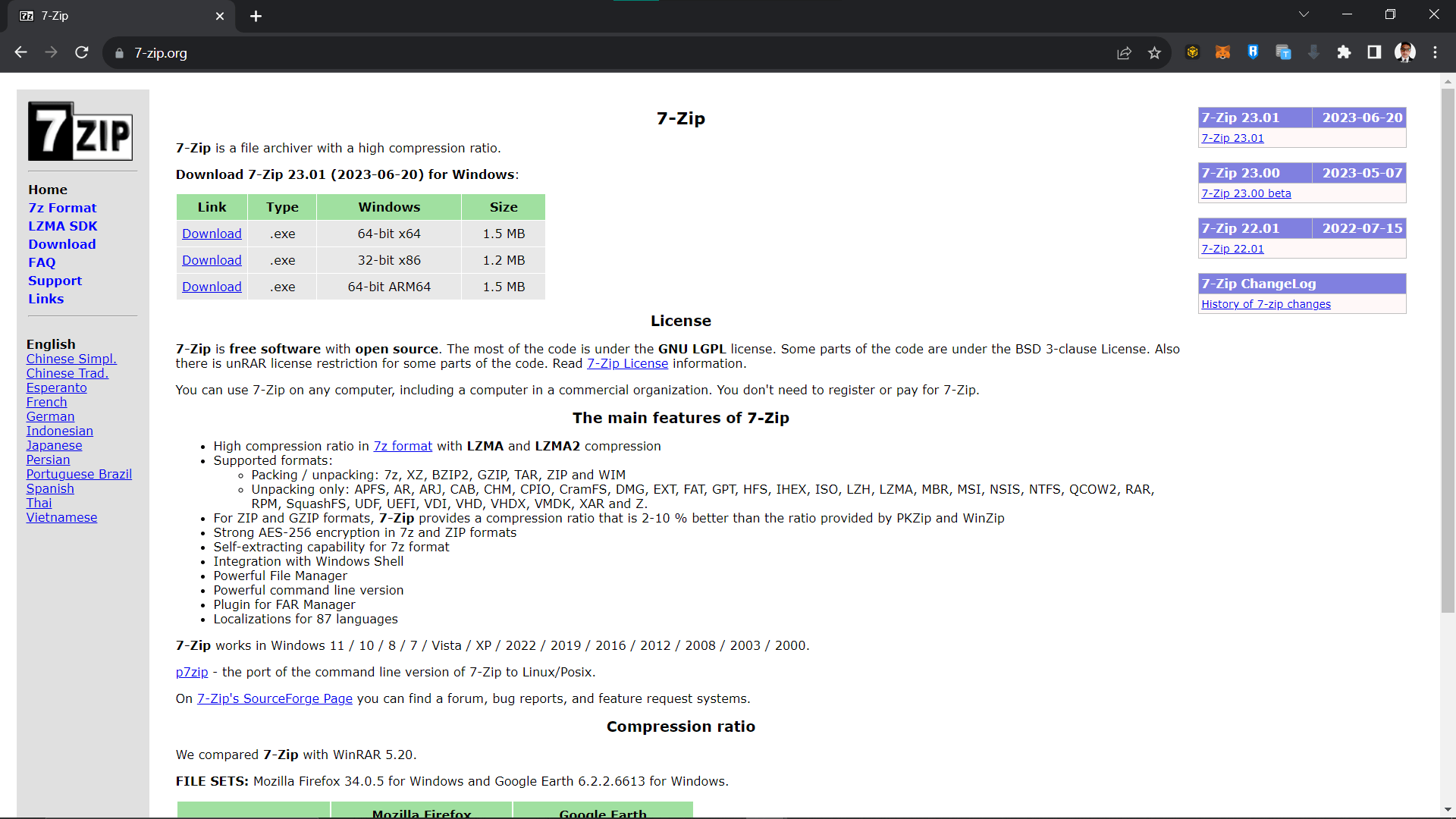Open the Binance Wallet extension
The height and width of the screenshot is (819, 1456).
click(x=1192, y=52)
